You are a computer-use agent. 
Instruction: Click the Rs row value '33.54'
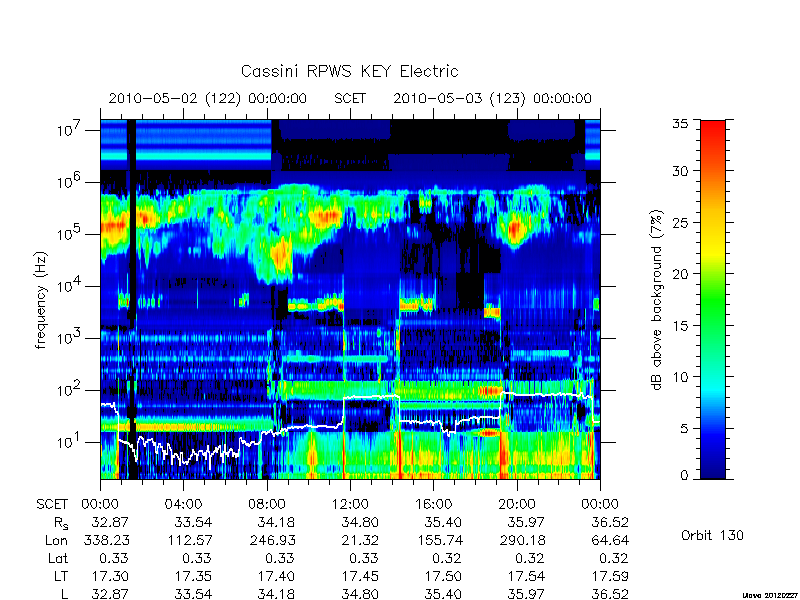[x=193, y=522]
